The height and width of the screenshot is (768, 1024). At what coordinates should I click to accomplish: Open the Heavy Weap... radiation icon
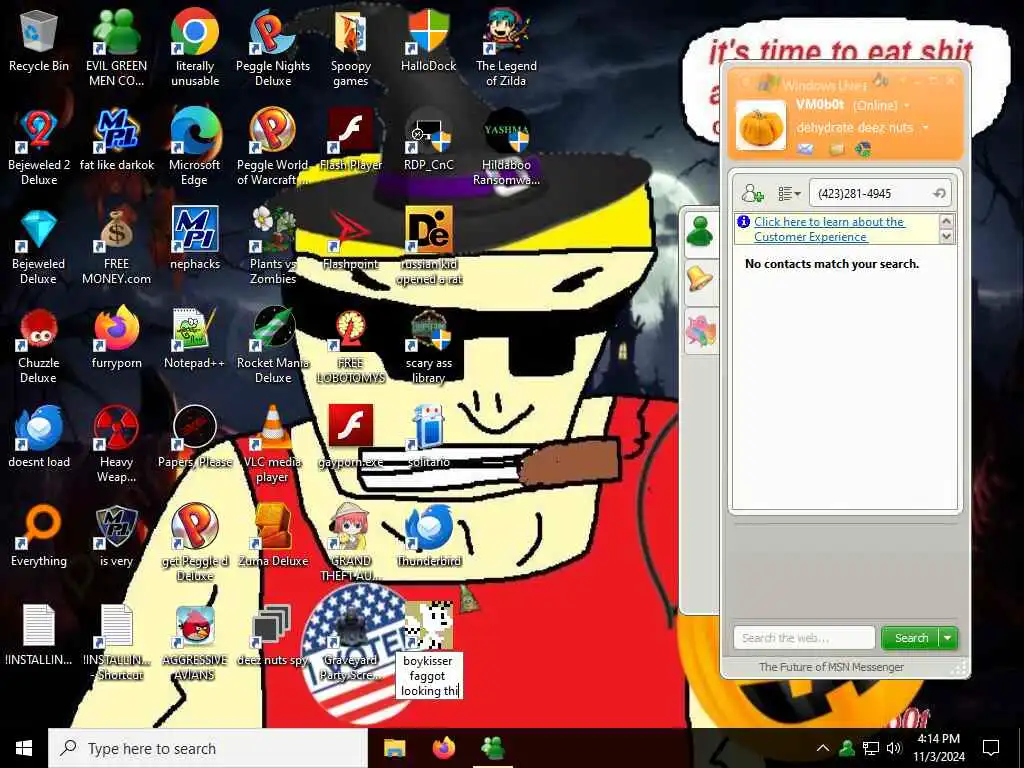coord(116,444)
